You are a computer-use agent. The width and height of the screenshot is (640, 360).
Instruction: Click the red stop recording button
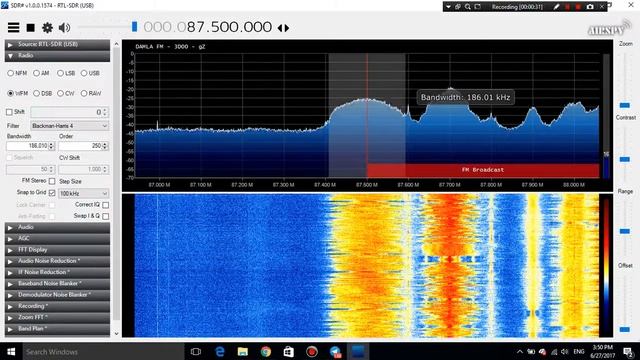click(578, 7)
